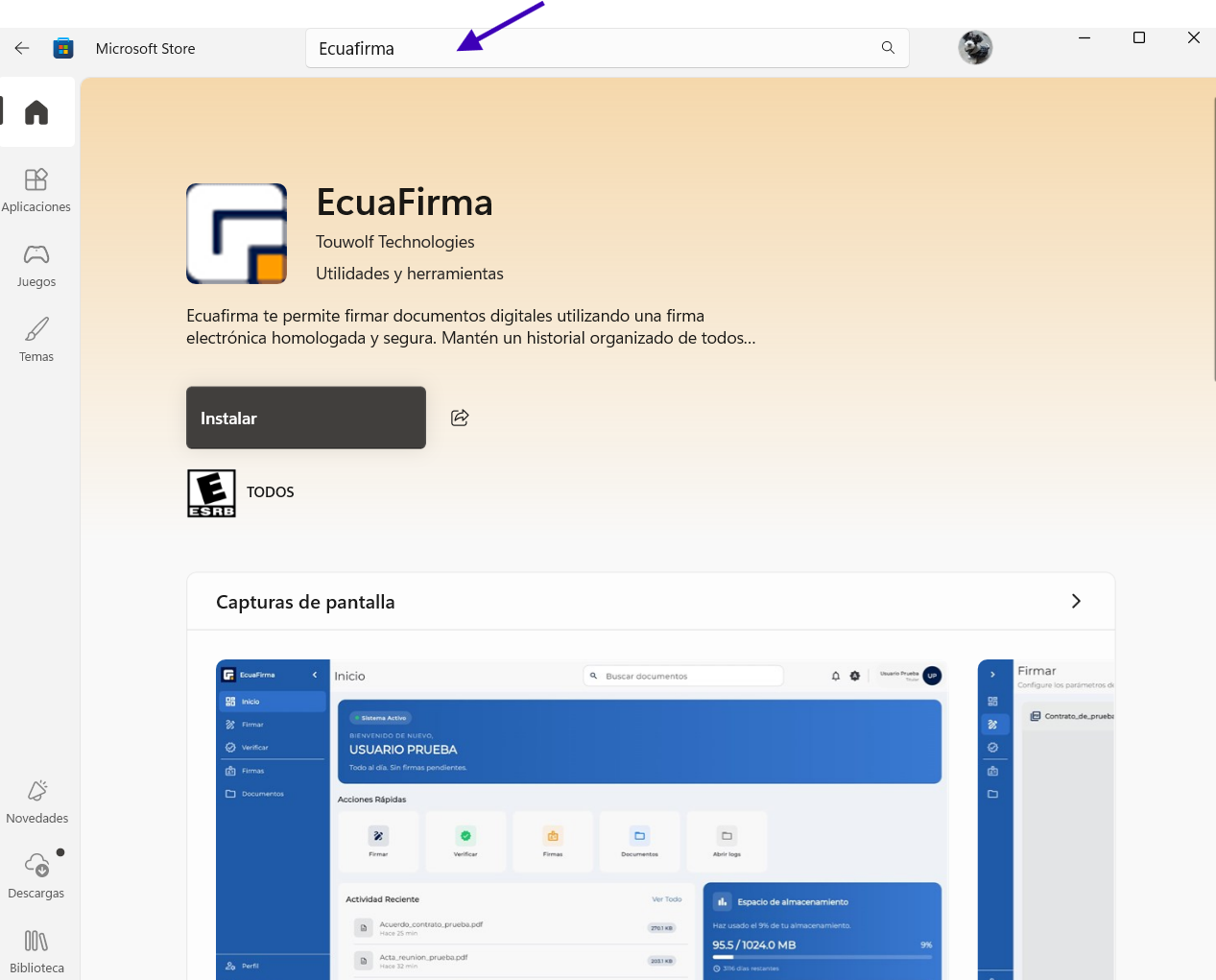Minimize the Microsoft Store window
This screenshot has height=980, width=1216.
click(x=1085, y=37)
